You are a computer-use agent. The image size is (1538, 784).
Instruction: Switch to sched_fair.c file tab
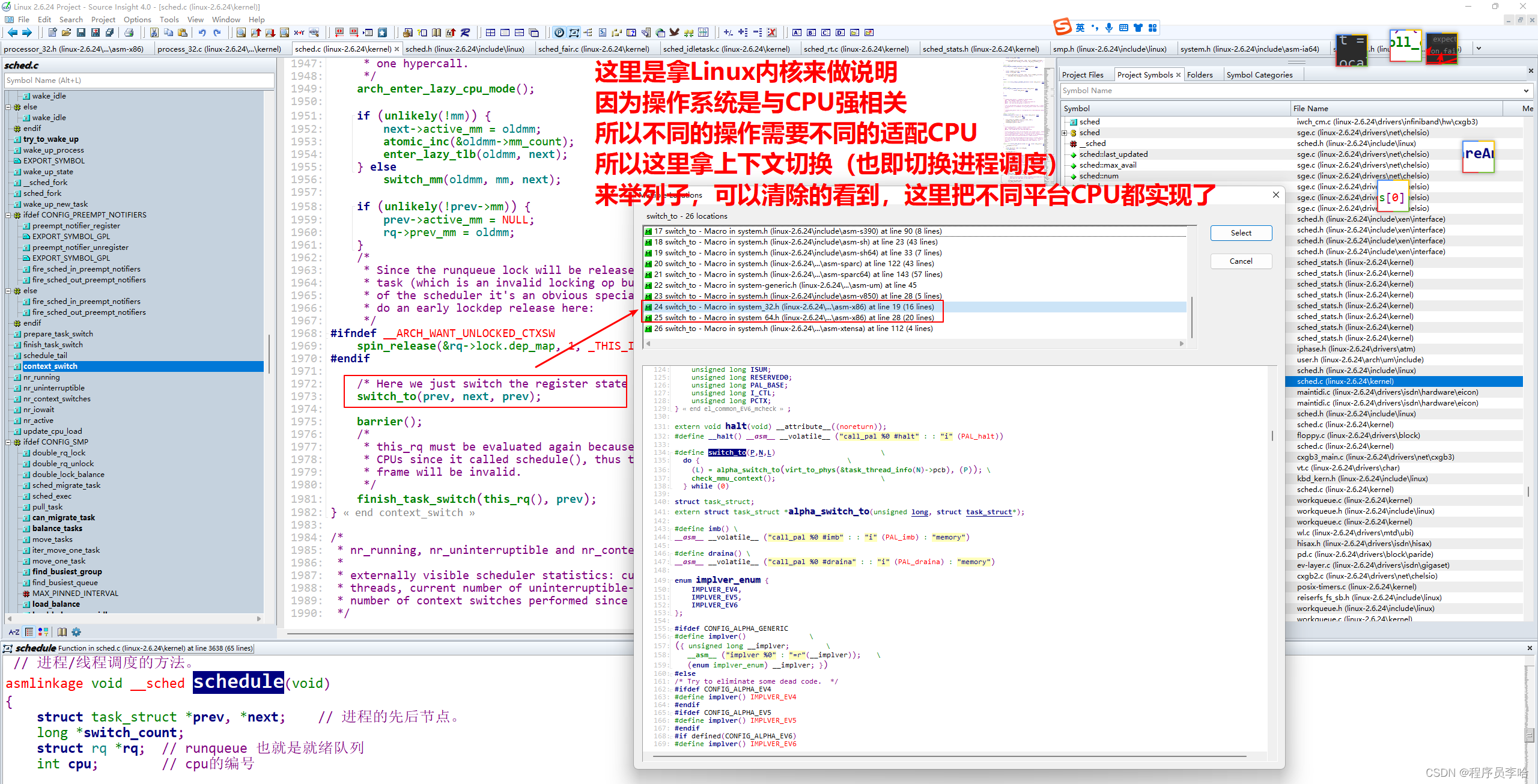[x=593, y=49]
